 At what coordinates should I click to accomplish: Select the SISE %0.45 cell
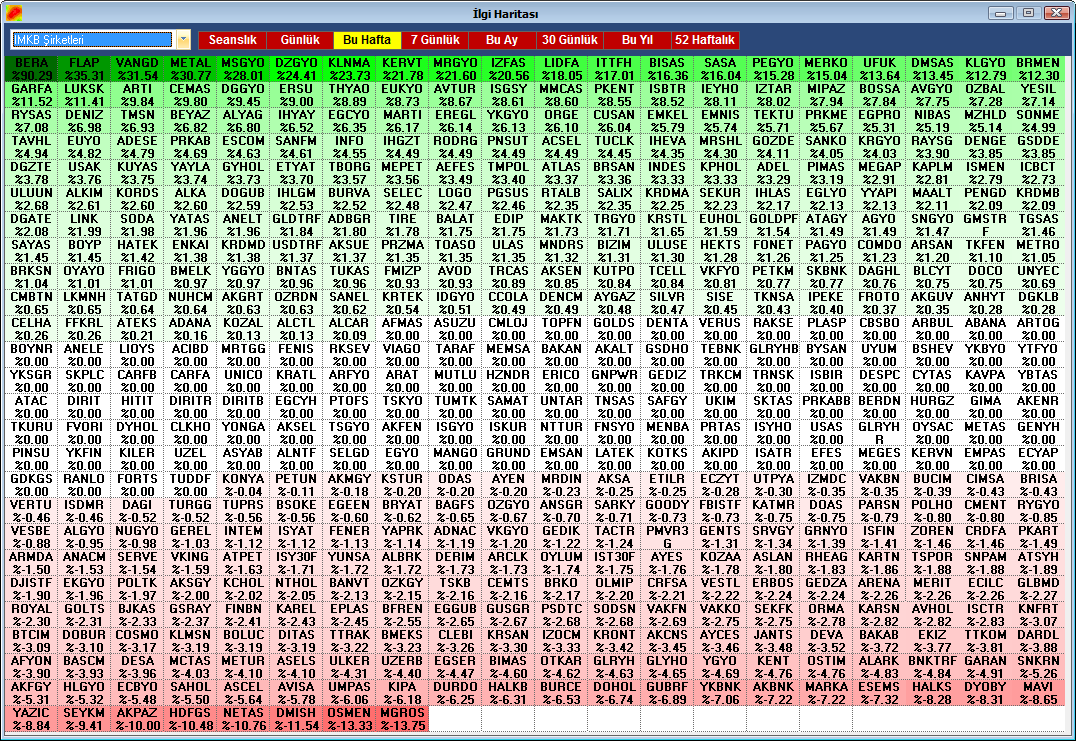point(720,303)
